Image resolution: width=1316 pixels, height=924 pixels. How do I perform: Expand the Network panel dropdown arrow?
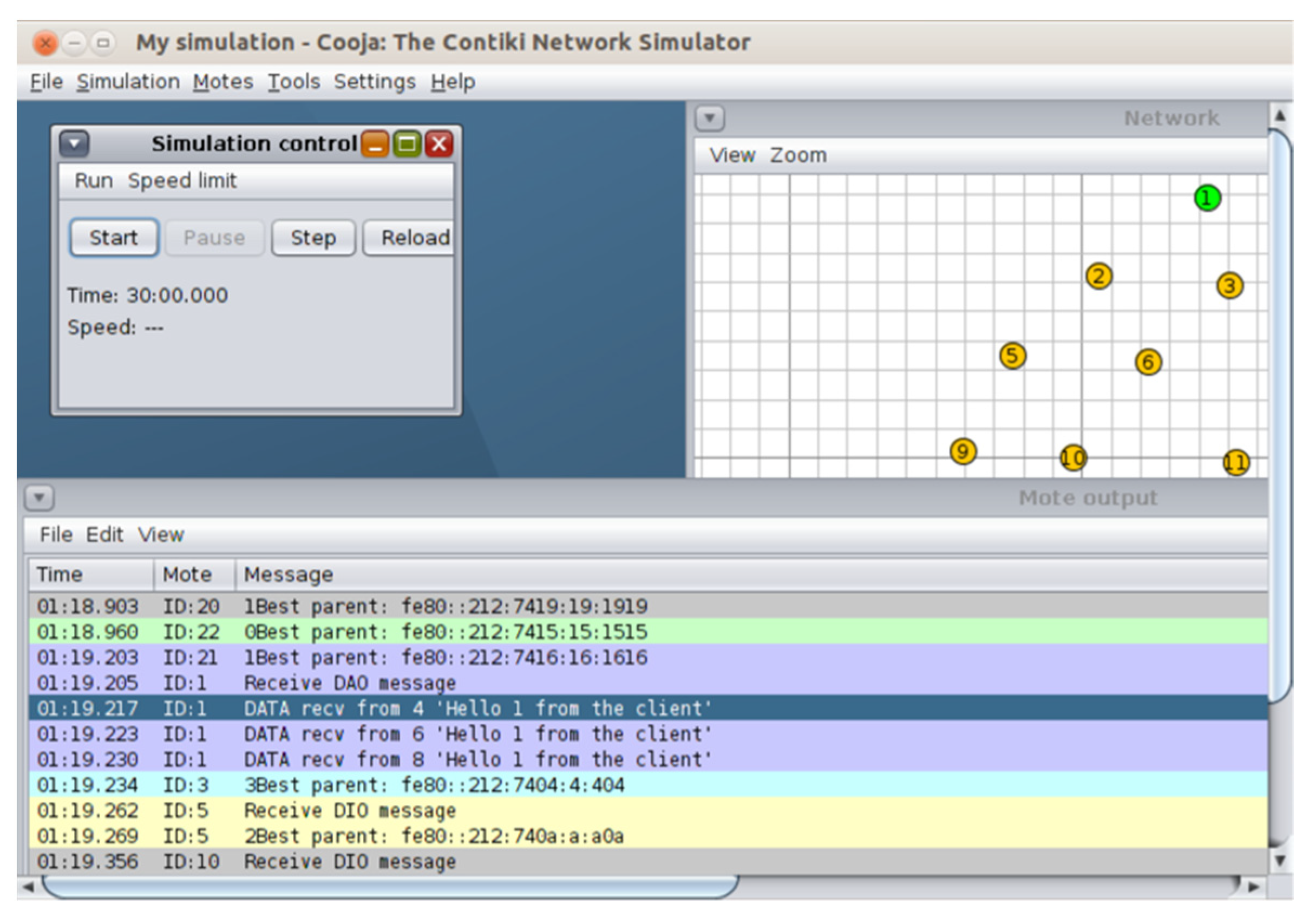tap(710, 119)
